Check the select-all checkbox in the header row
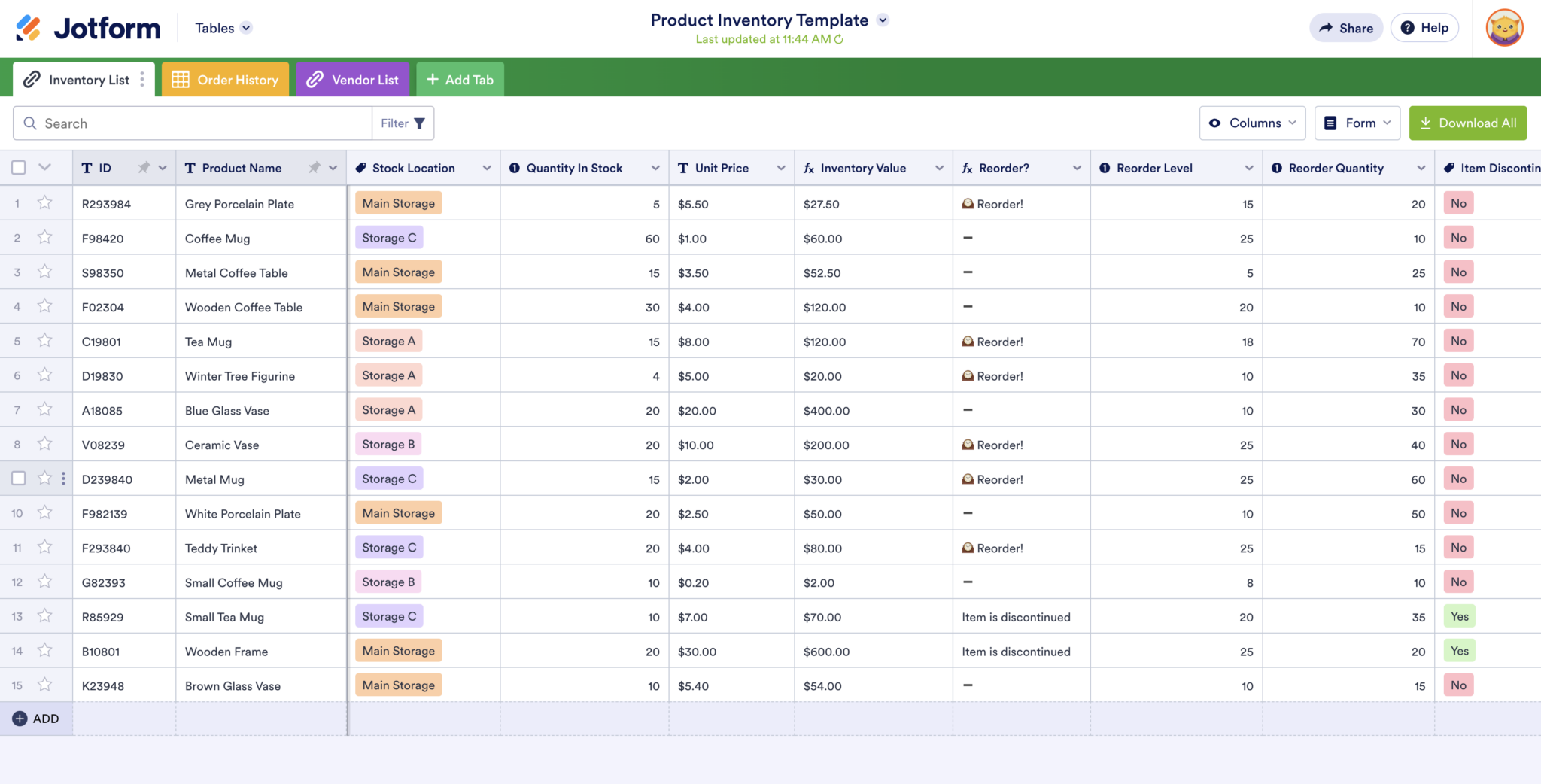1541x784 pixels. (x=18, y=167)
